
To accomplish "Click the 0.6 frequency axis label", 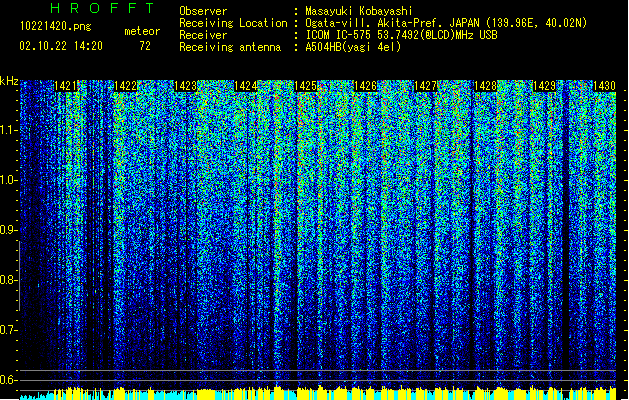I will pos(9,380).
